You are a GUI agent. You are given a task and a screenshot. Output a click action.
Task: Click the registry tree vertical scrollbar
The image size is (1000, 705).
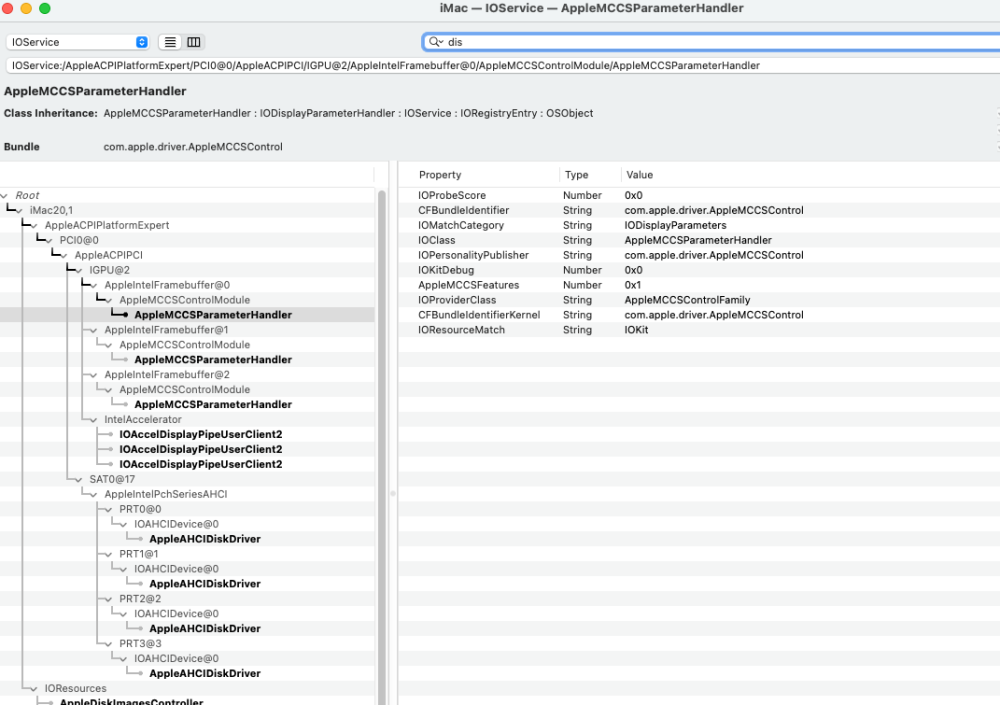click(382, 447)
